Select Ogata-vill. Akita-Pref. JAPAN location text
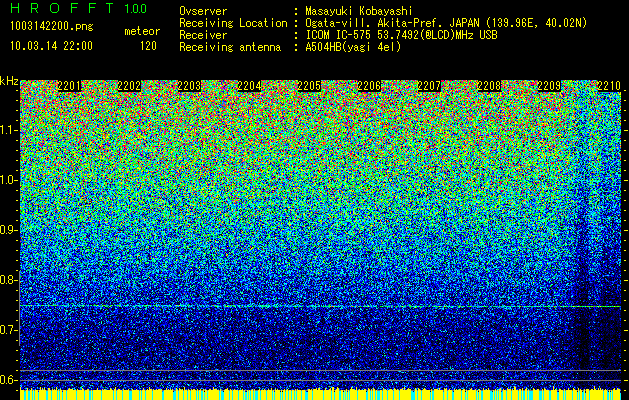Viewport: 629px width, 400px height. (x=446, y=23)
